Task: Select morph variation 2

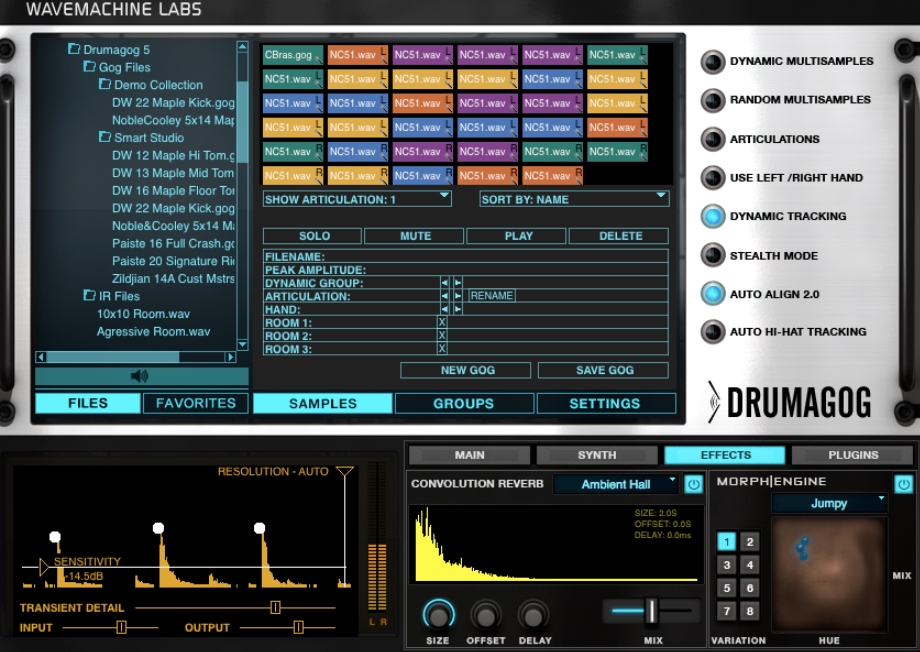Action: pyautogui.click(x=750, y=542)
